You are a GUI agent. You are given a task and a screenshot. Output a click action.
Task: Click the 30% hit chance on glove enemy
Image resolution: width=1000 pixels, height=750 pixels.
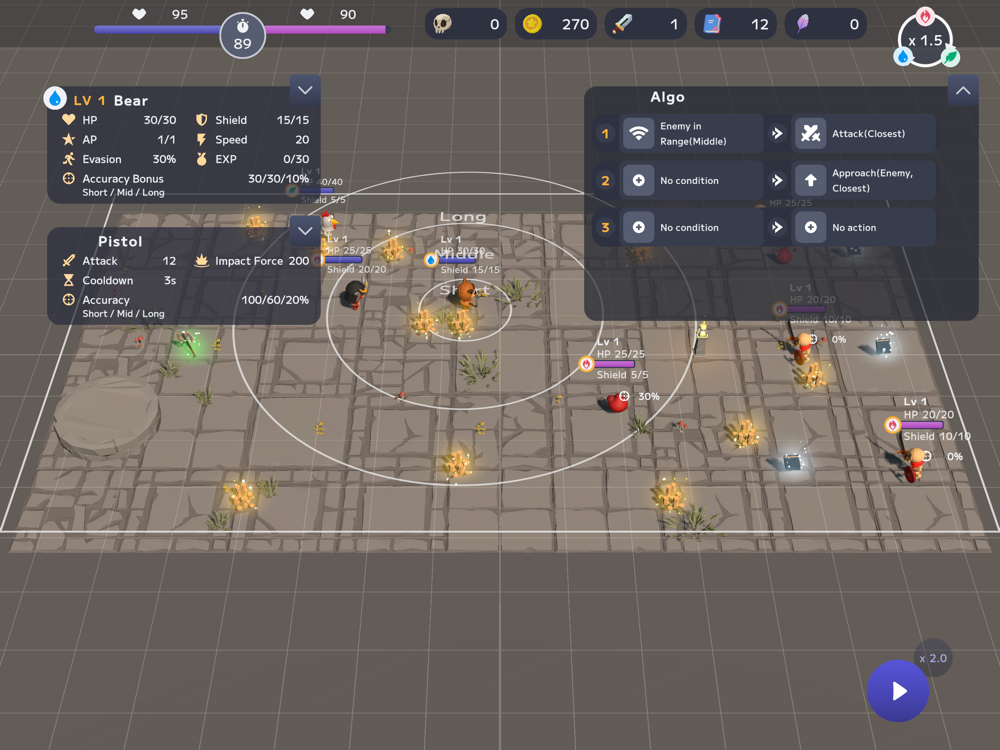(649, 396)
